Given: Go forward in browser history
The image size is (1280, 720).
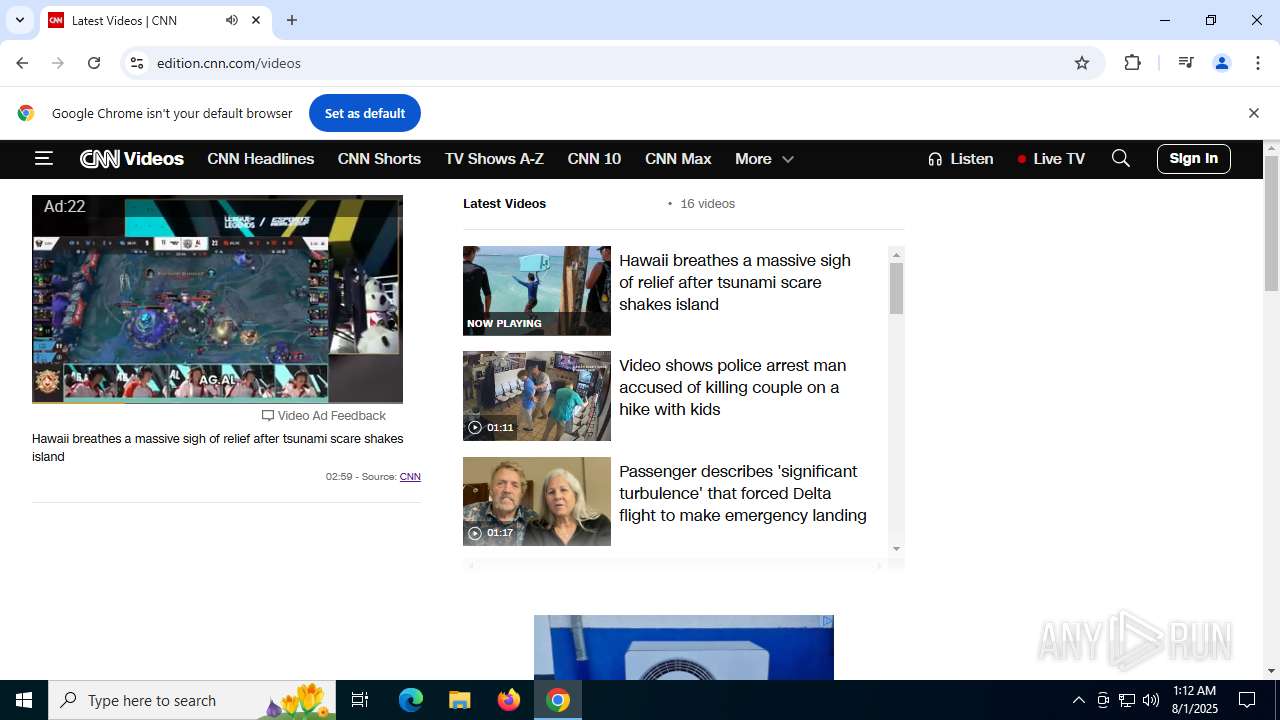Looking at the screenshot, I should click(x=58, y=63).
